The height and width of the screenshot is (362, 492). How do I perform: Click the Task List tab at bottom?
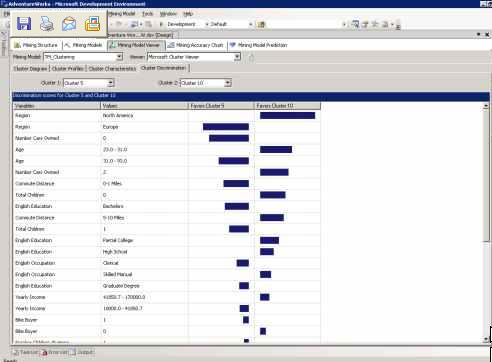(x=26, y=352)
